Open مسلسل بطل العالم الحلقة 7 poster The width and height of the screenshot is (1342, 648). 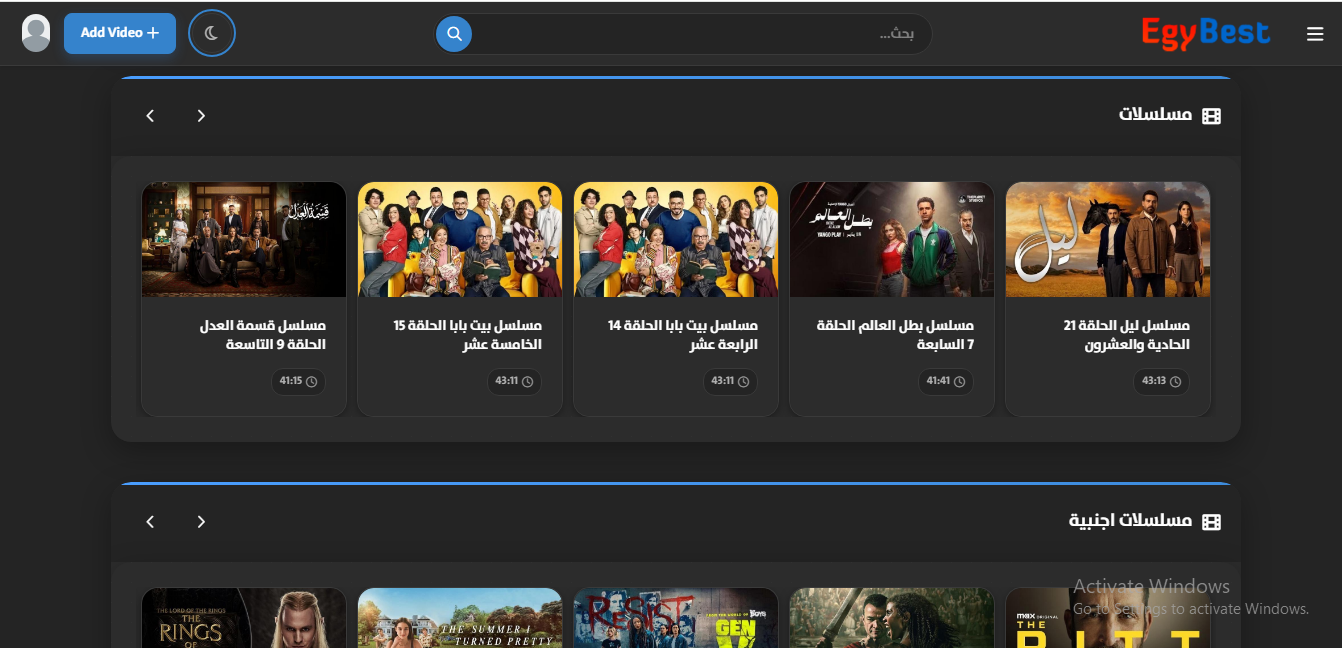pos(891,240)
